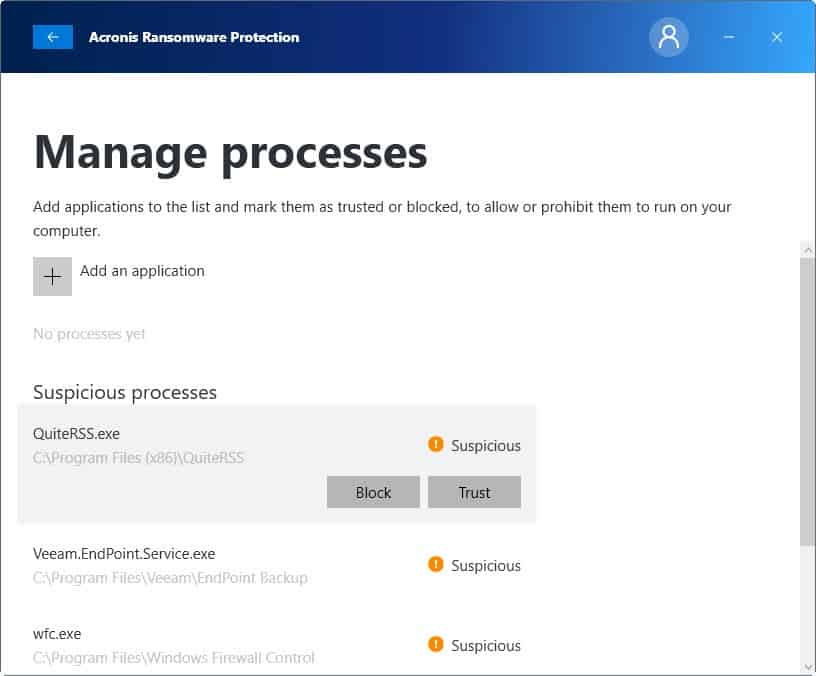Click the scrollbar up arrow
This screenshot has height=676, width=816.
point(807,248)
